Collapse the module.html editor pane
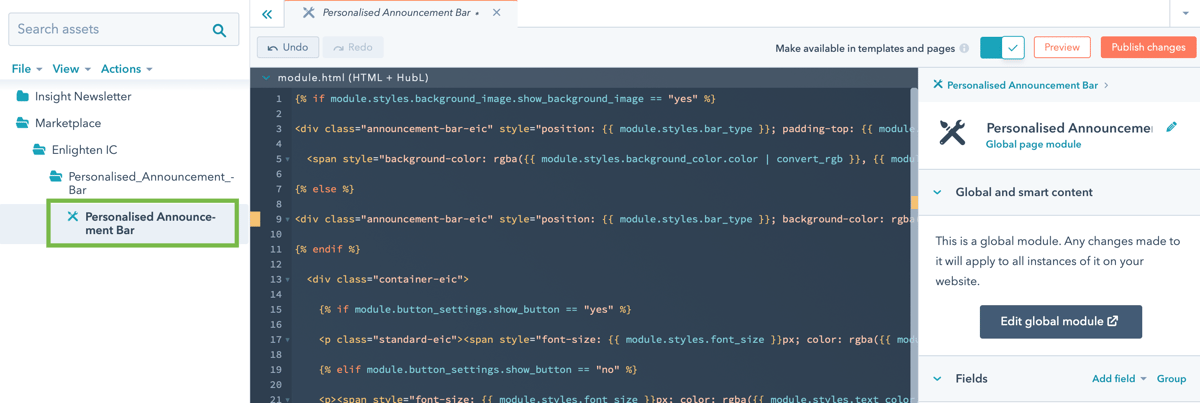This screenshot has width=1200, height=403. click(x=266, y=78)
